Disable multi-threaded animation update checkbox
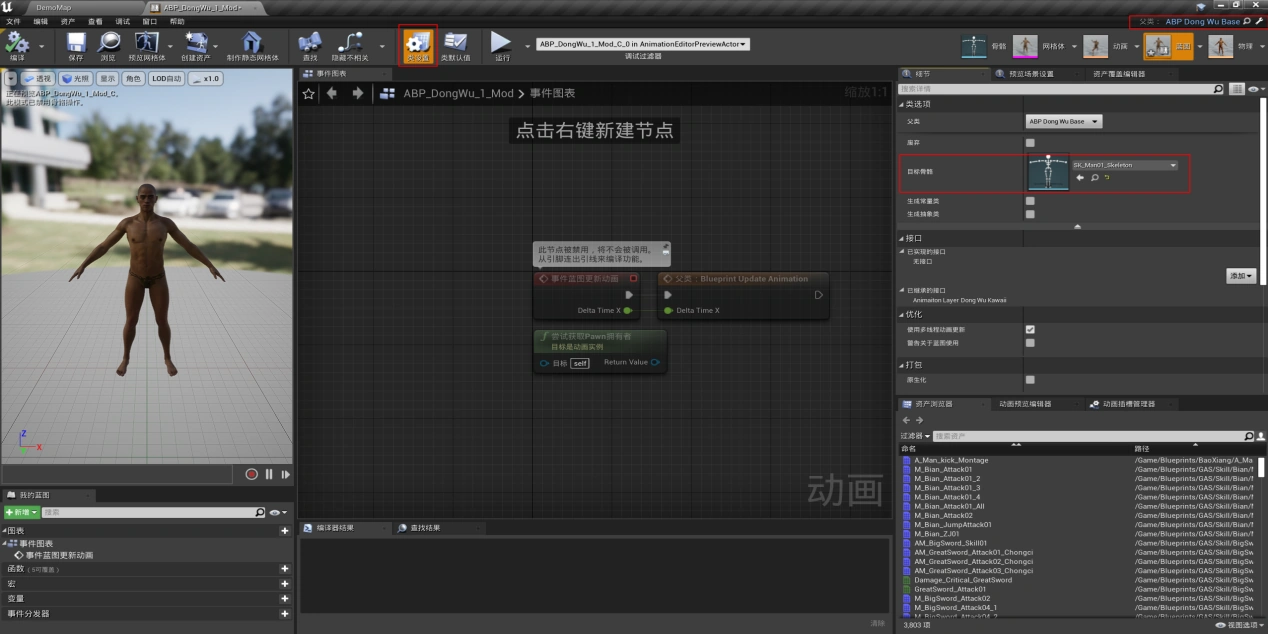Image resolution: width=1268 pixels, height=634 pixels. (1030, 329)
